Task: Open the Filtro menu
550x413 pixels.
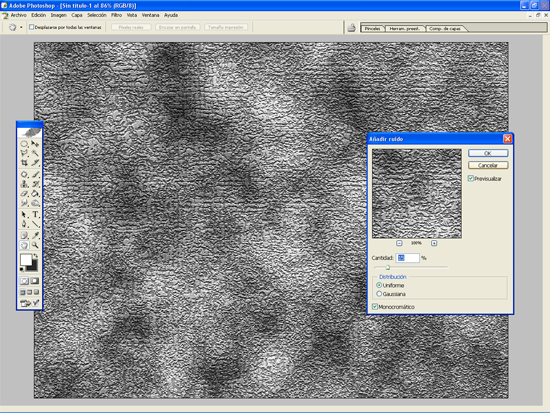Action: point(116,15)
